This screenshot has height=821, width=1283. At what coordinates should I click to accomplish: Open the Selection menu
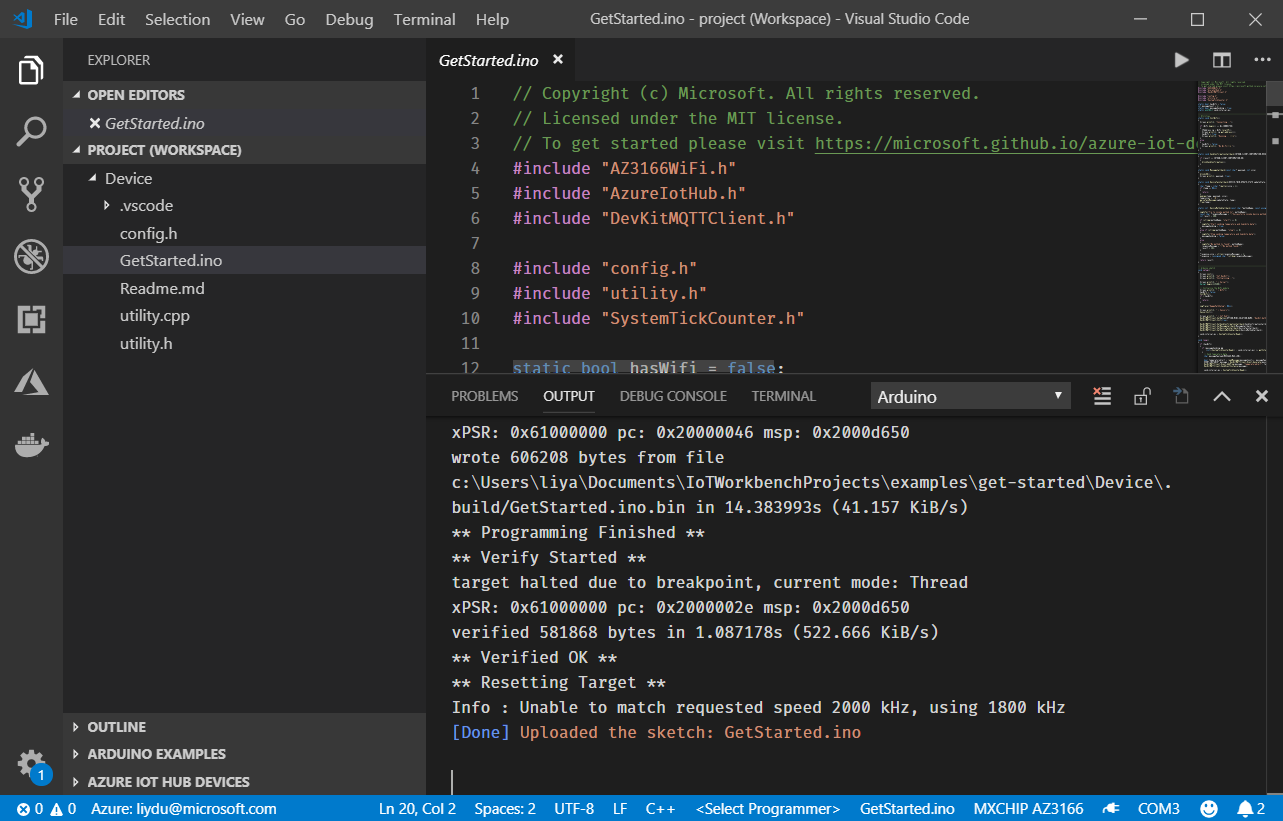coord(178,19)
